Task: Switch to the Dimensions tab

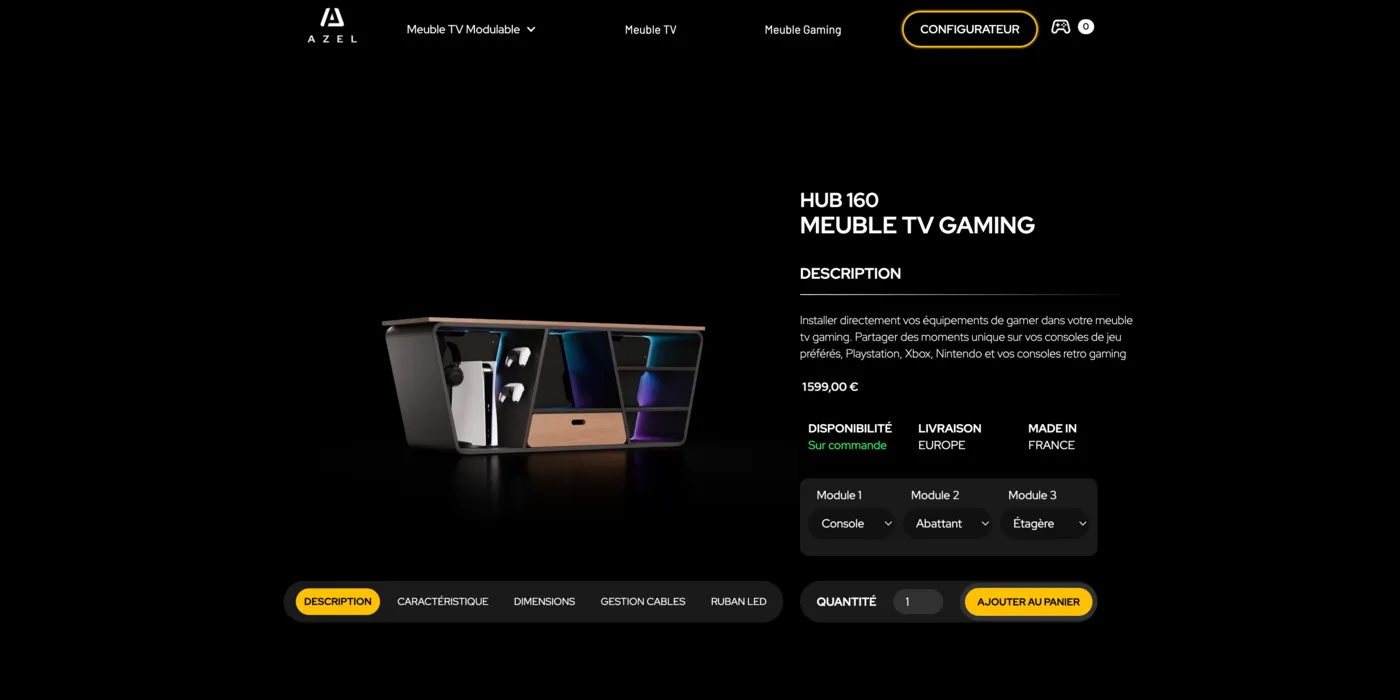Action: [544, 602]
